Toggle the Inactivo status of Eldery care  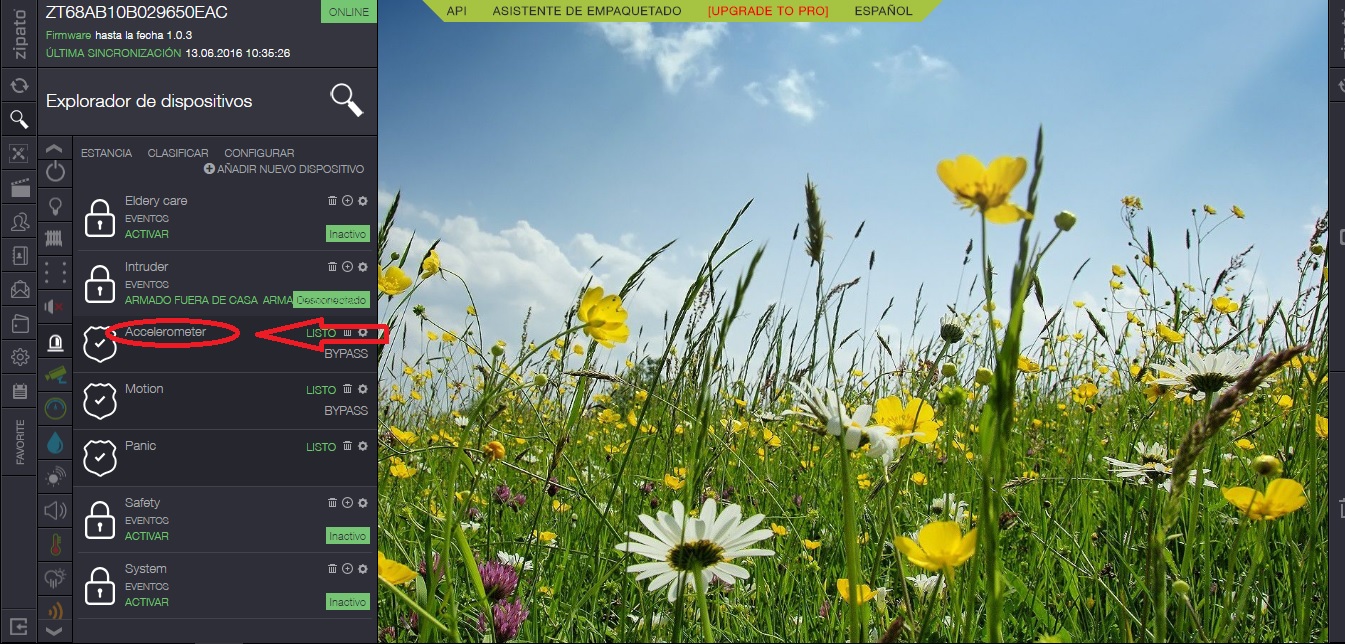(347, 234)
